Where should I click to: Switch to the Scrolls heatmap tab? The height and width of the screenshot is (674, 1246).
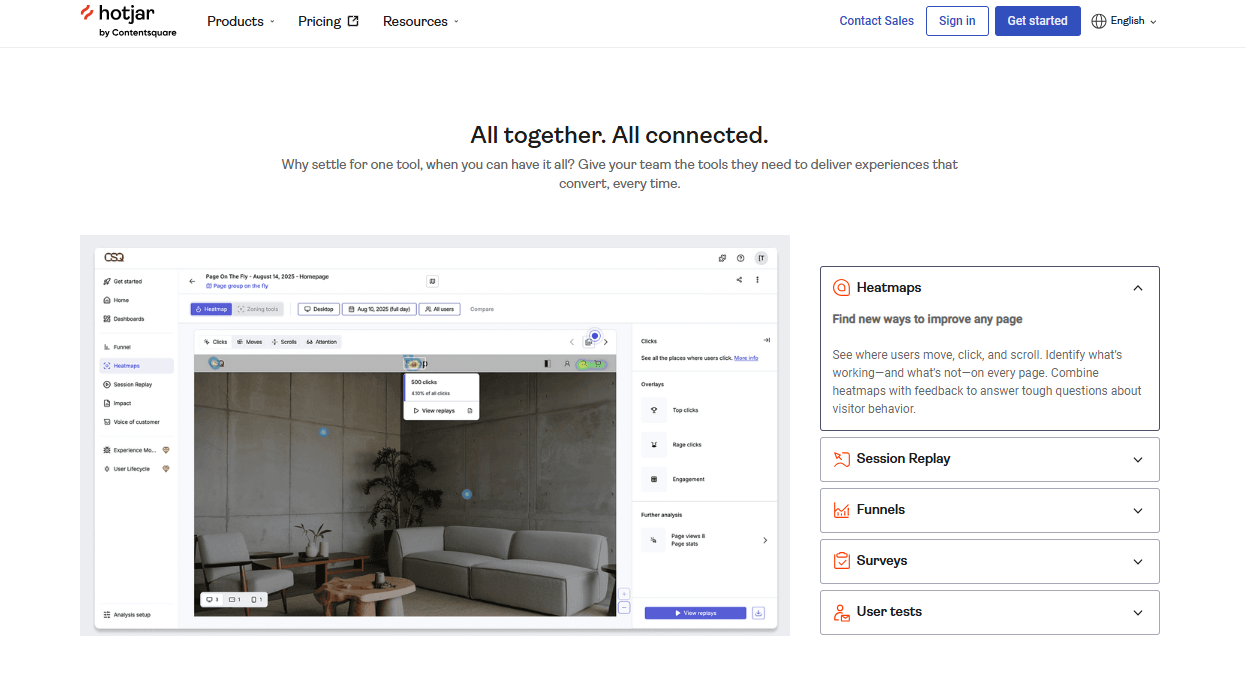(285, 342)
